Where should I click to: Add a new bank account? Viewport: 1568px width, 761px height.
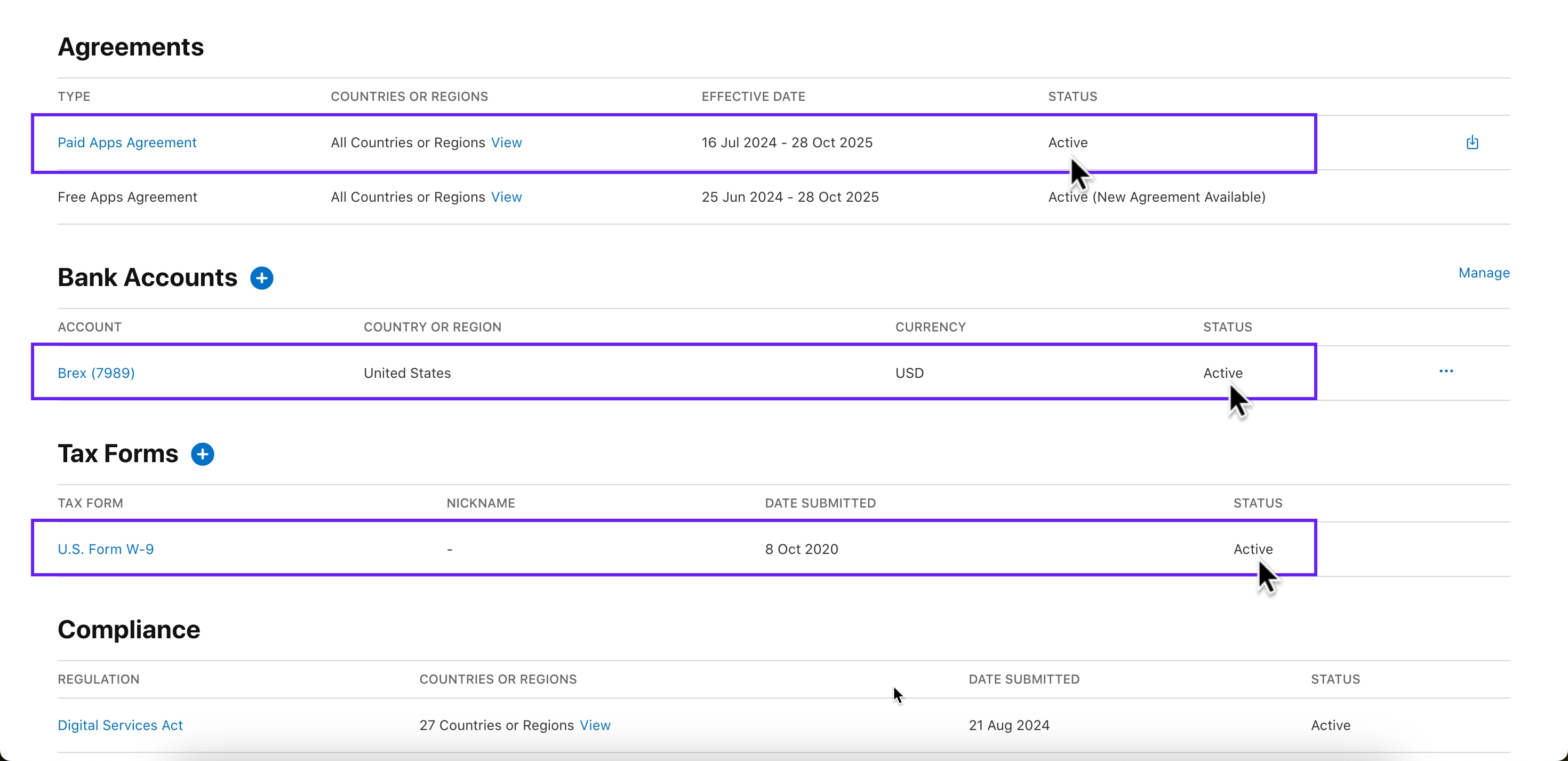point(262,279)
